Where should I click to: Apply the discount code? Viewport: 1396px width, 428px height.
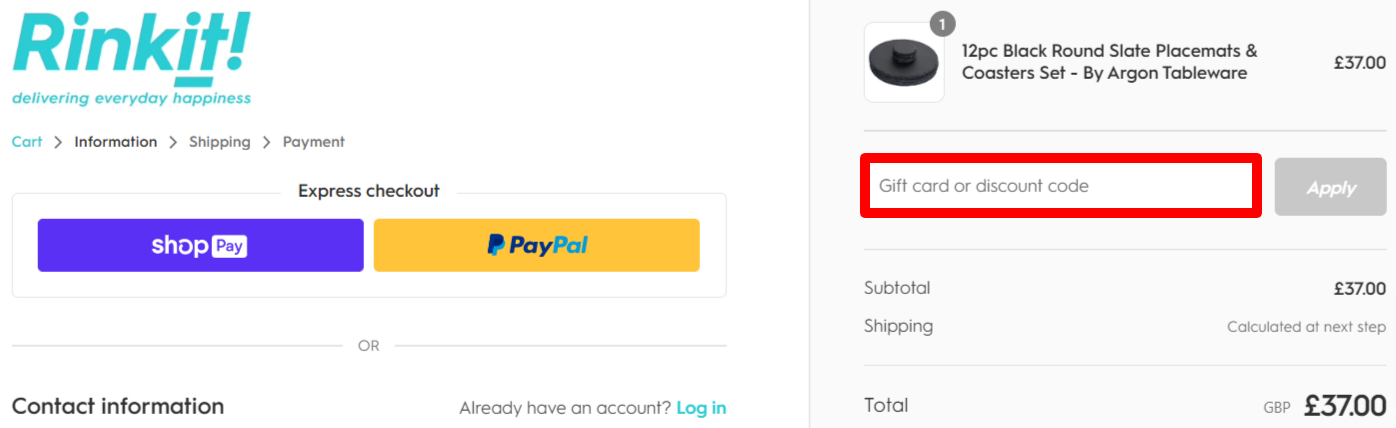tap(1331, 187)
